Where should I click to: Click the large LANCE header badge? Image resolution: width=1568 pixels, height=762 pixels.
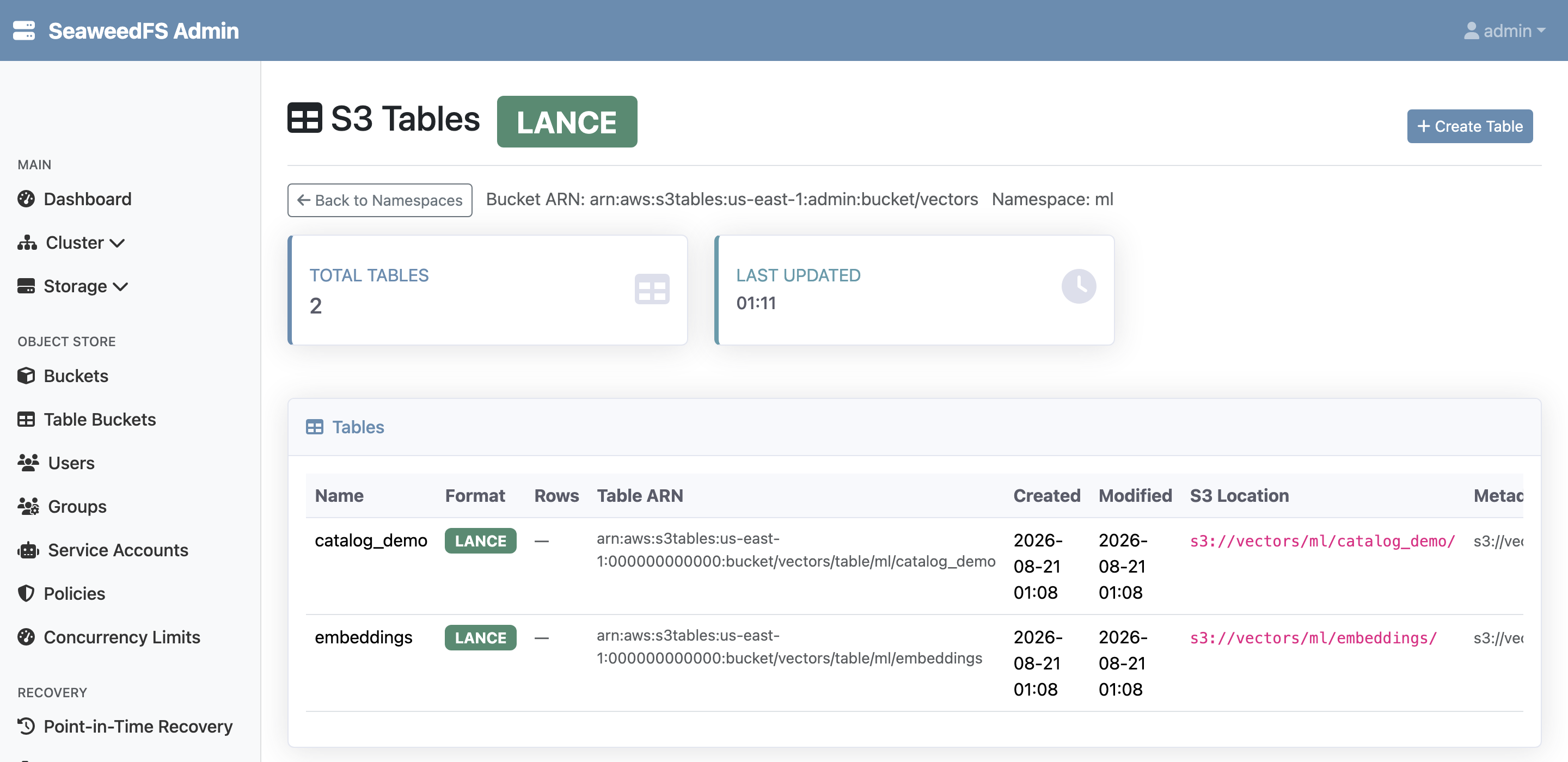click(567, 121)
